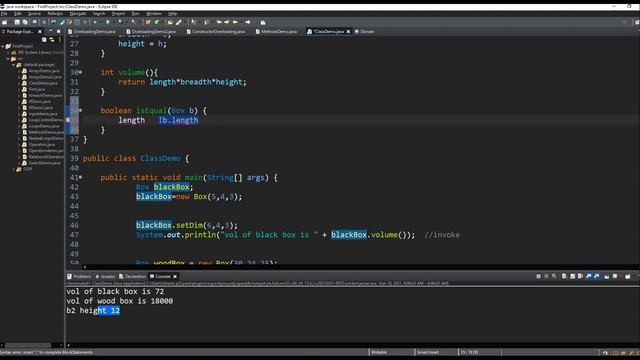Click the Save toolbar icon
This screenshot has width=640, height=360.
click(17, 22)
